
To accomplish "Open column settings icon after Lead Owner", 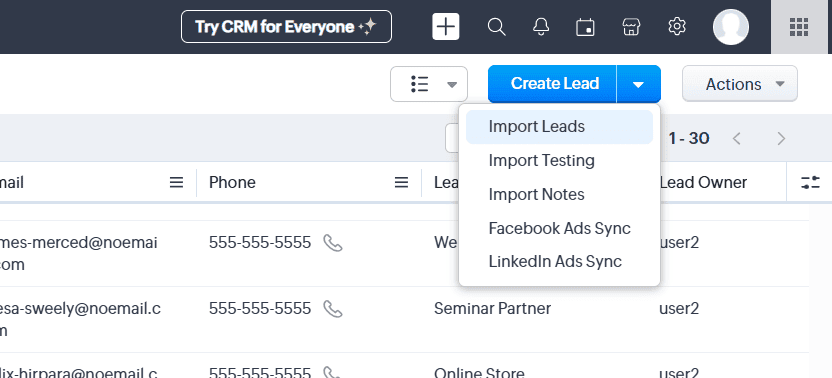I will [810, 183].
